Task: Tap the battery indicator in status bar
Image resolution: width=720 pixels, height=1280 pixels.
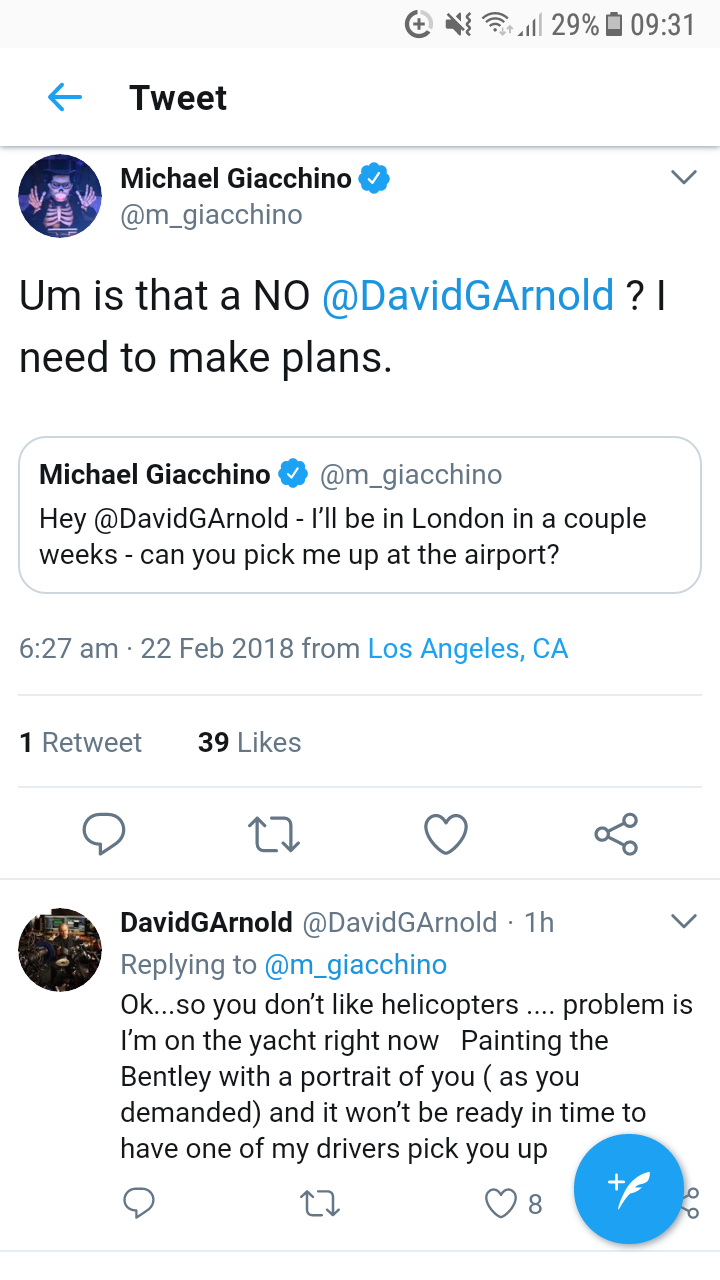Action: tap(615, 24)
